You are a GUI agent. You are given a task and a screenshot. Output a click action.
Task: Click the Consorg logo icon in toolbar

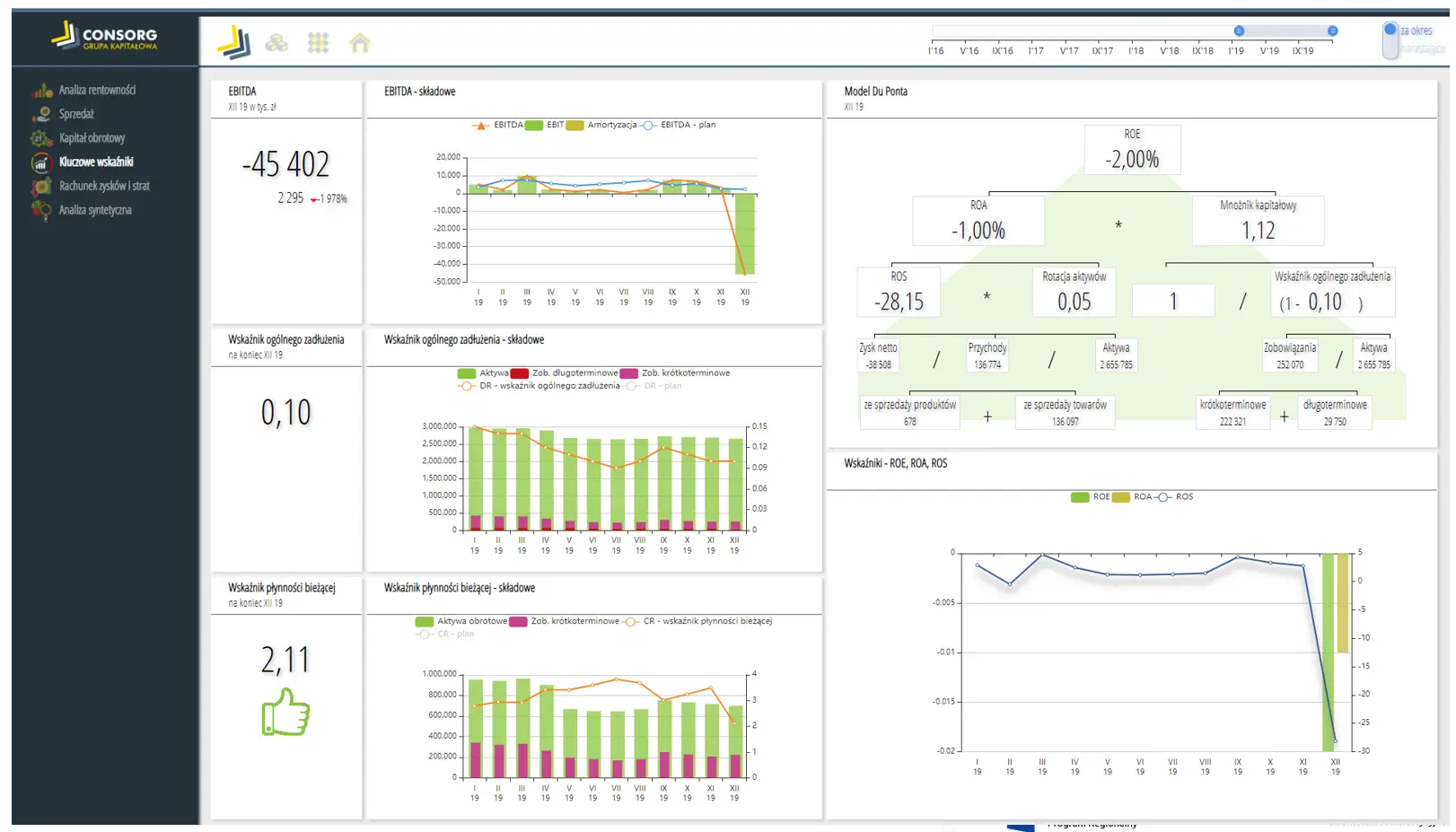(233, 42)
